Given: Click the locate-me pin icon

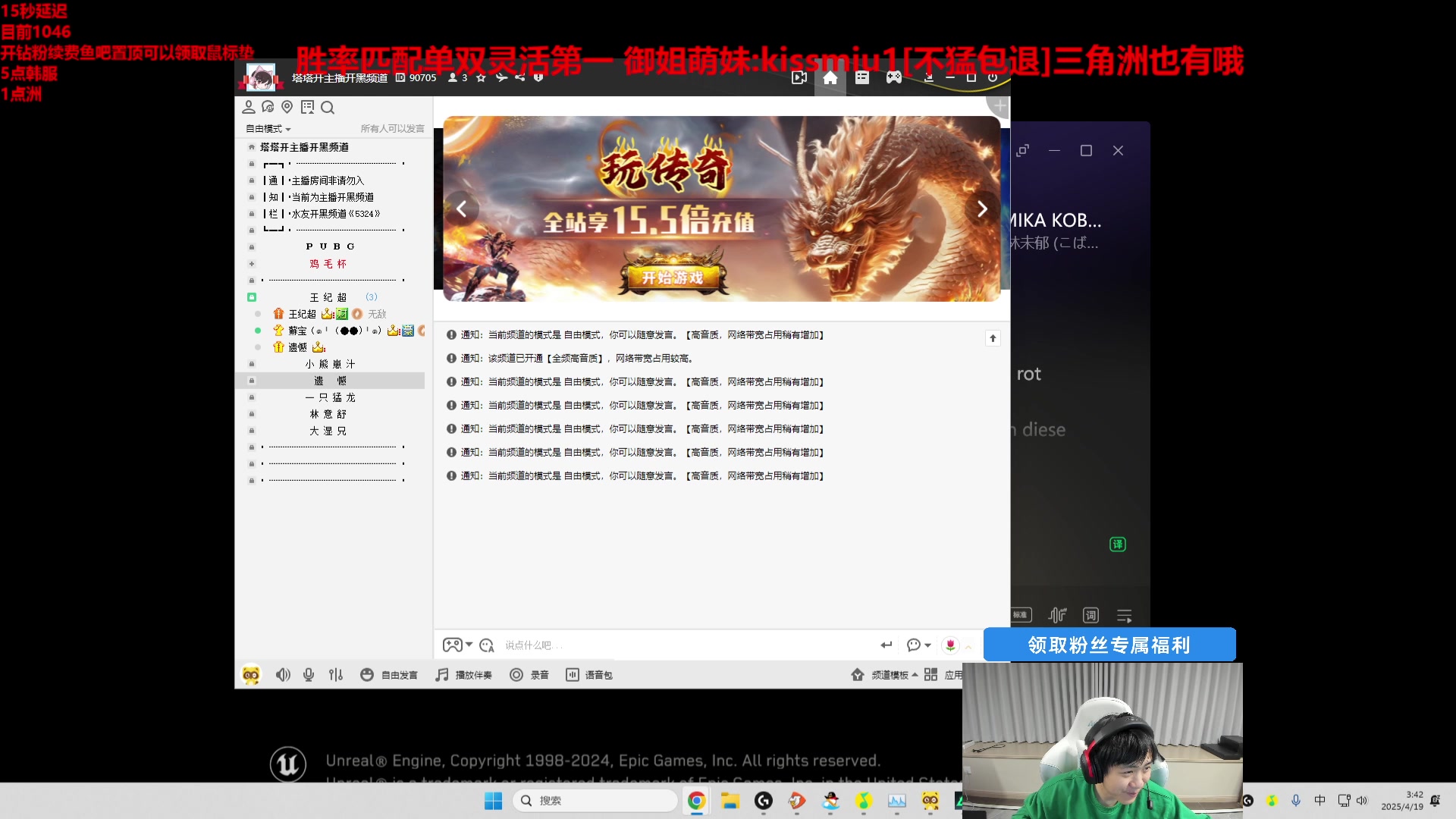Looking at the screenshot, I should point(287,107).
